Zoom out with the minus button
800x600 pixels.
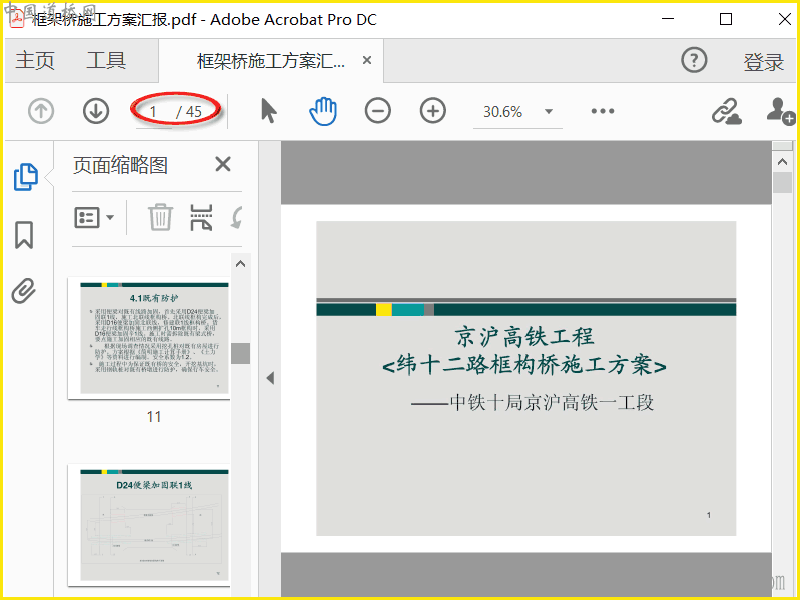click(378, 111)
